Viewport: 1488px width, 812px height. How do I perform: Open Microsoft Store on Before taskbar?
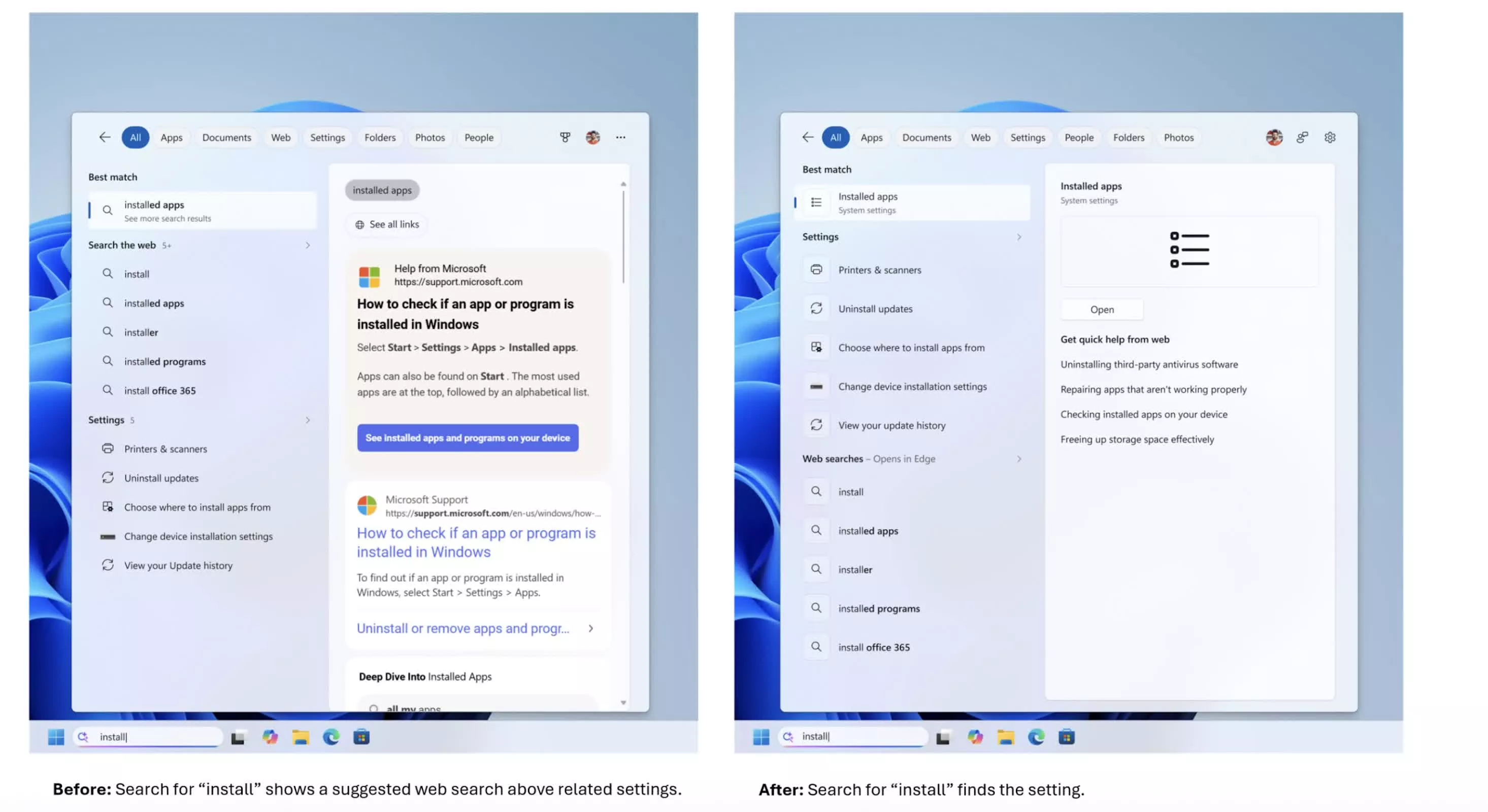pos(361,737)
